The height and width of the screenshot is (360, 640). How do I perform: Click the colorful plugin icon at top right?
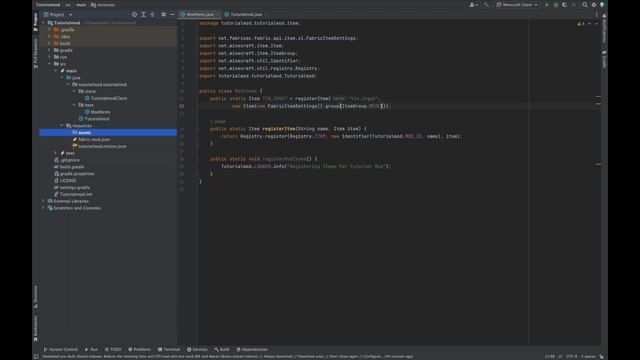tap(602, 5)
